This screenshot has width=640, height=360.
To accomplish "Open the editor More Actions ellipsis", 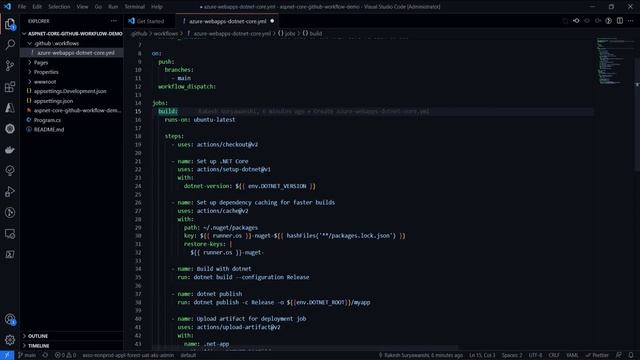I will [x=631, y=21].
